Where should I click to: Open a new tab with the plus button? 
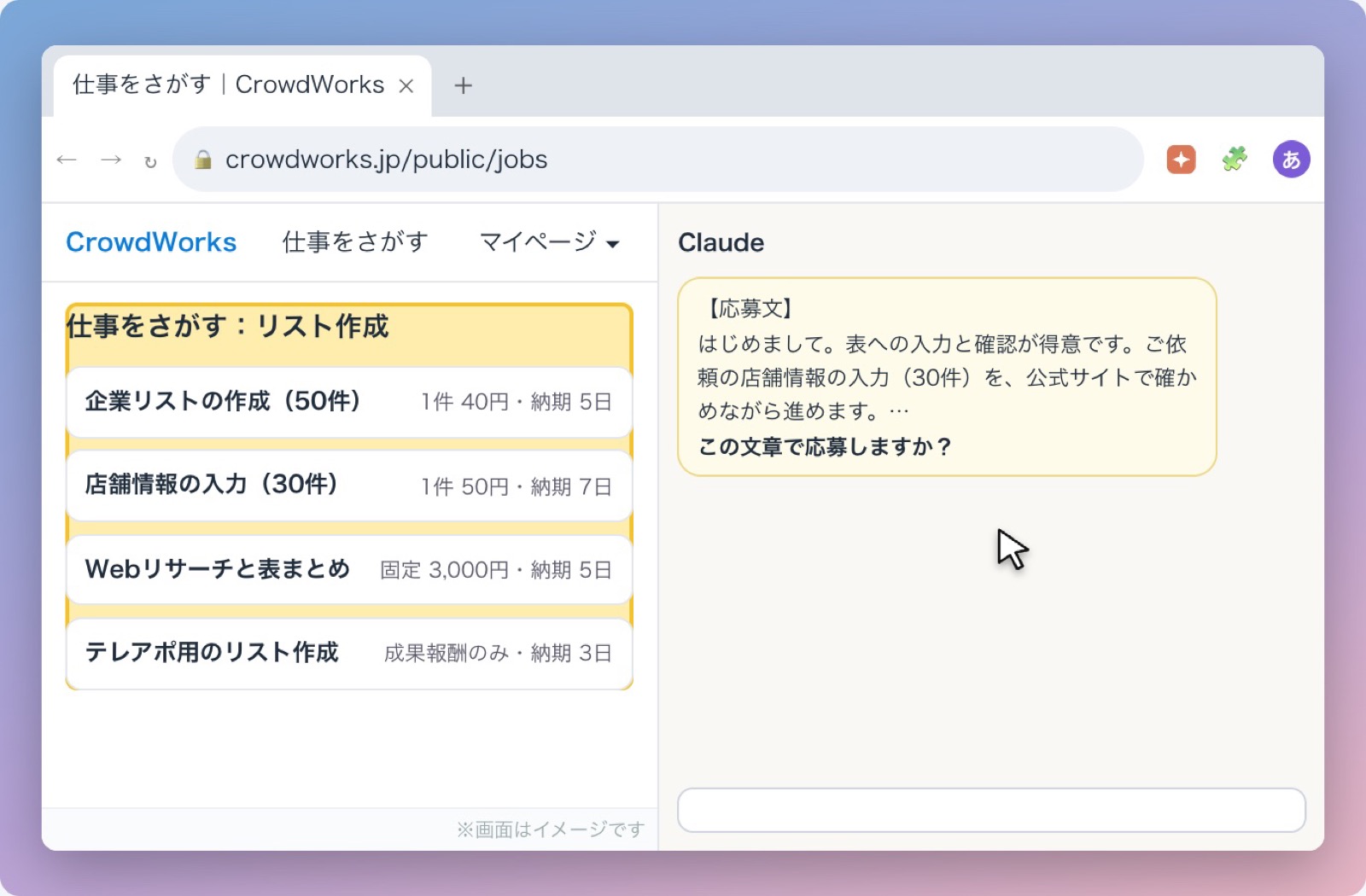coord(463,85)
